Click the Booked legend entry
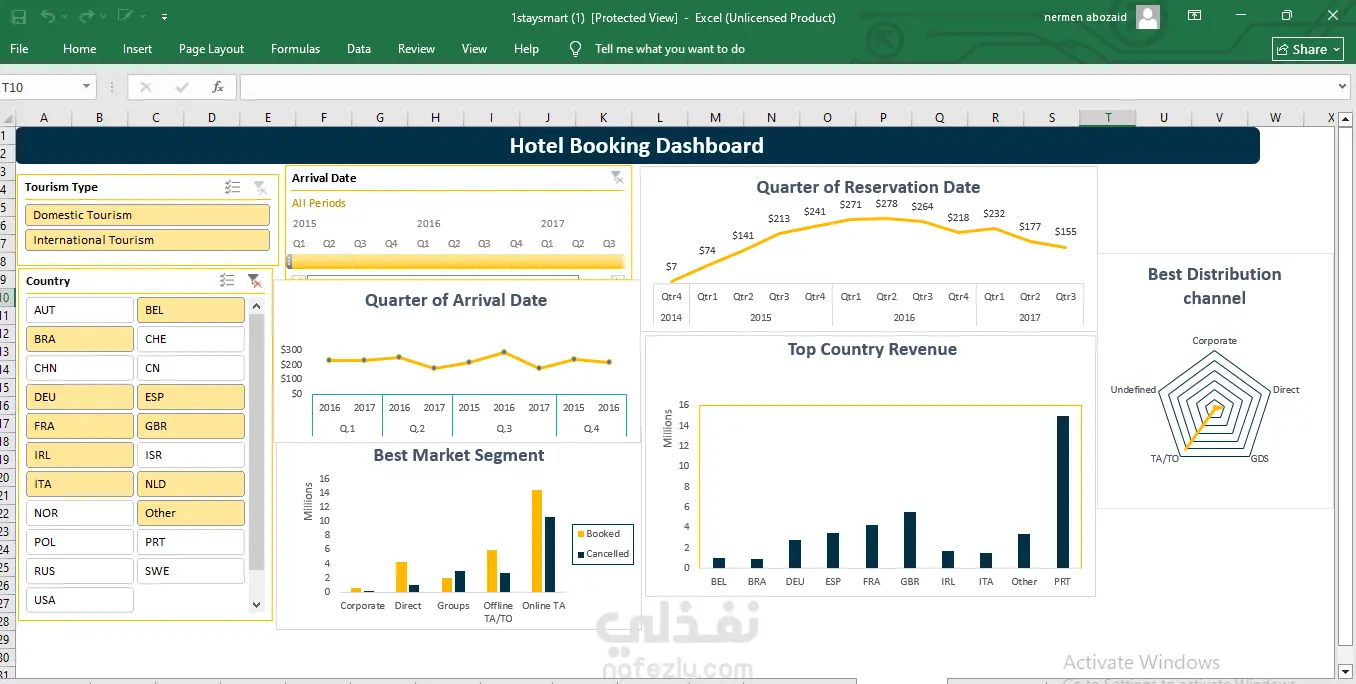This screenshot has width=1356, height=684. pyautogui.click(x=598, y=534)
